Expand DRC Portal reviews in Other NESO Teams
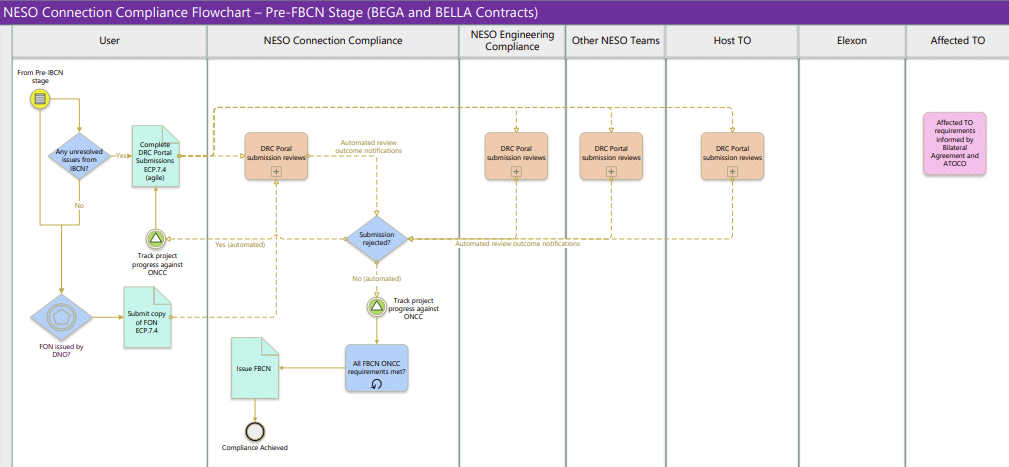Viewport: 1009px width, 467px height. [x=611, y=171]
